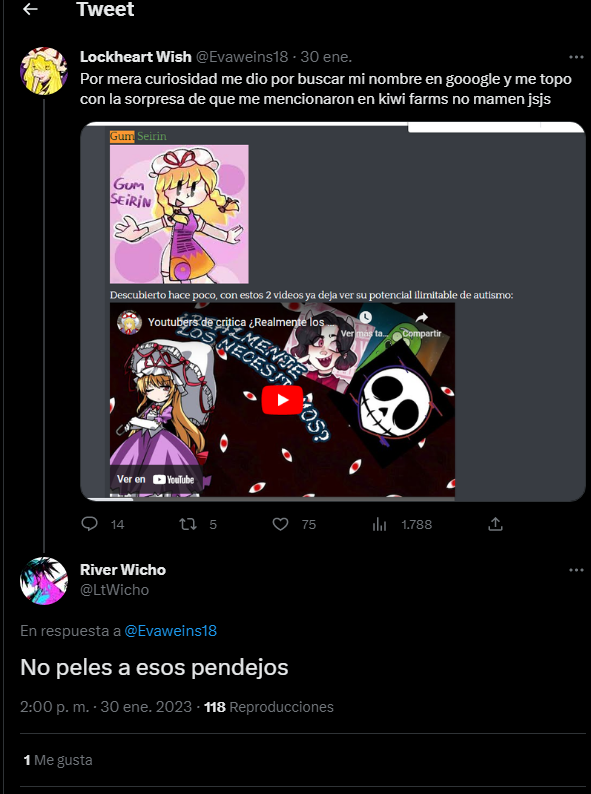Share the Lockheart Wish tweet
This screenshot has width=591, height=794.
tap(495, 524)
